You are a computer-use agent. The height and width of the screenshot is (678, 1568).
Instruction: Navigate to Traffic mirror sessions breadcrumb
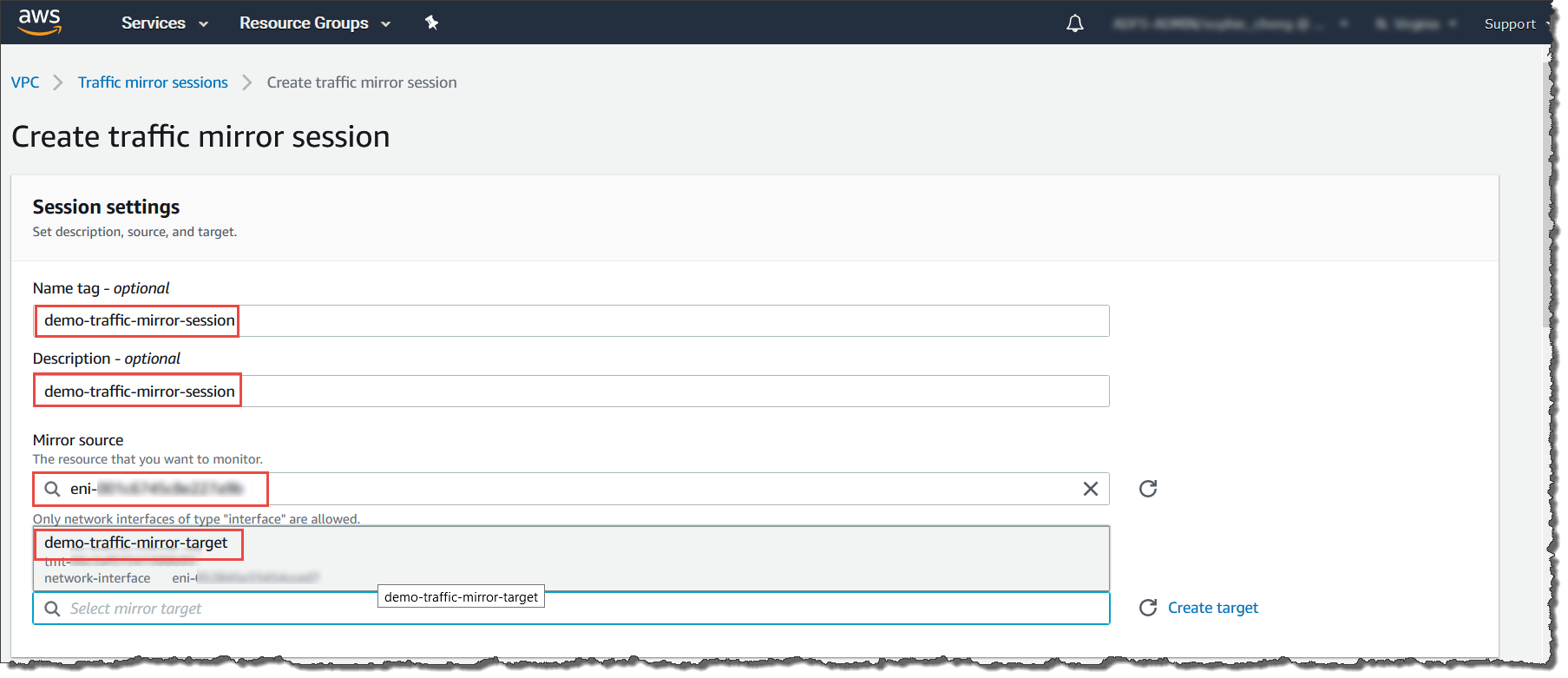tap(153, 82)
